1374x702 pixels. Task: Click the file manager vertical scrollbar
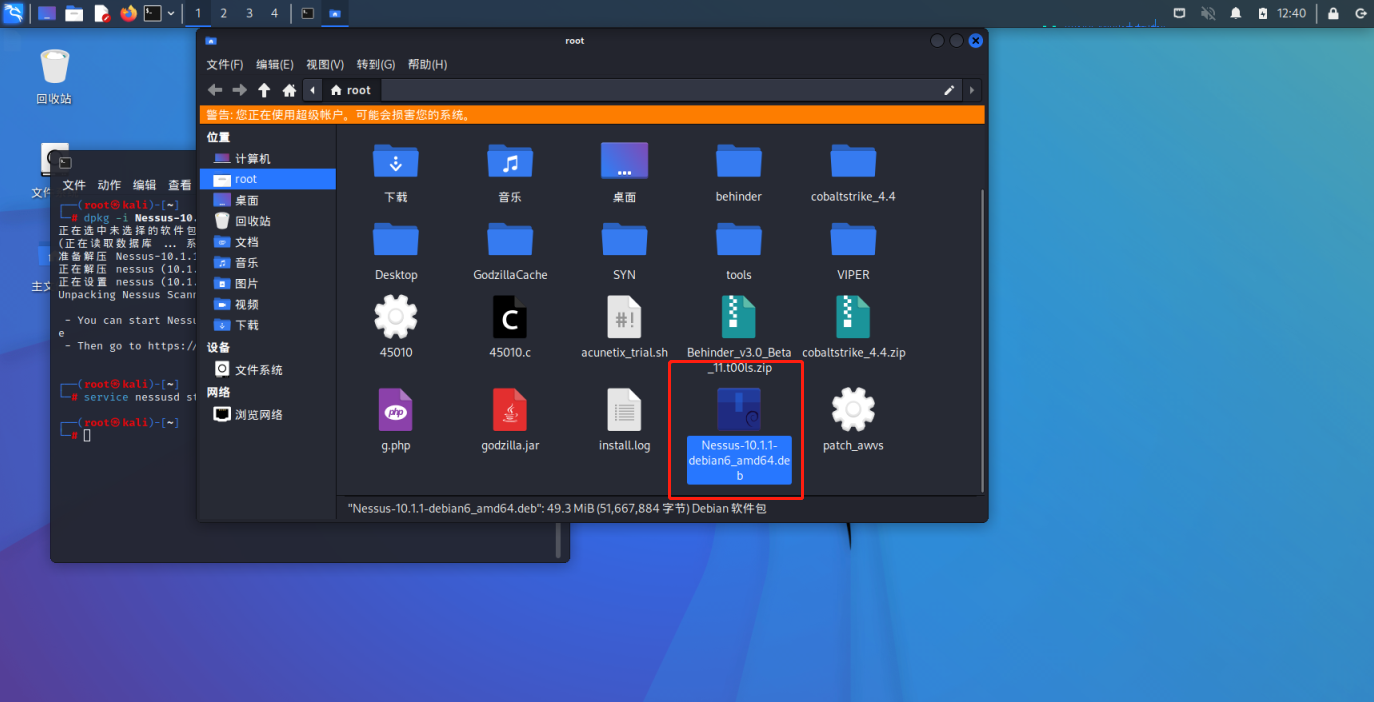coord(984,340)
